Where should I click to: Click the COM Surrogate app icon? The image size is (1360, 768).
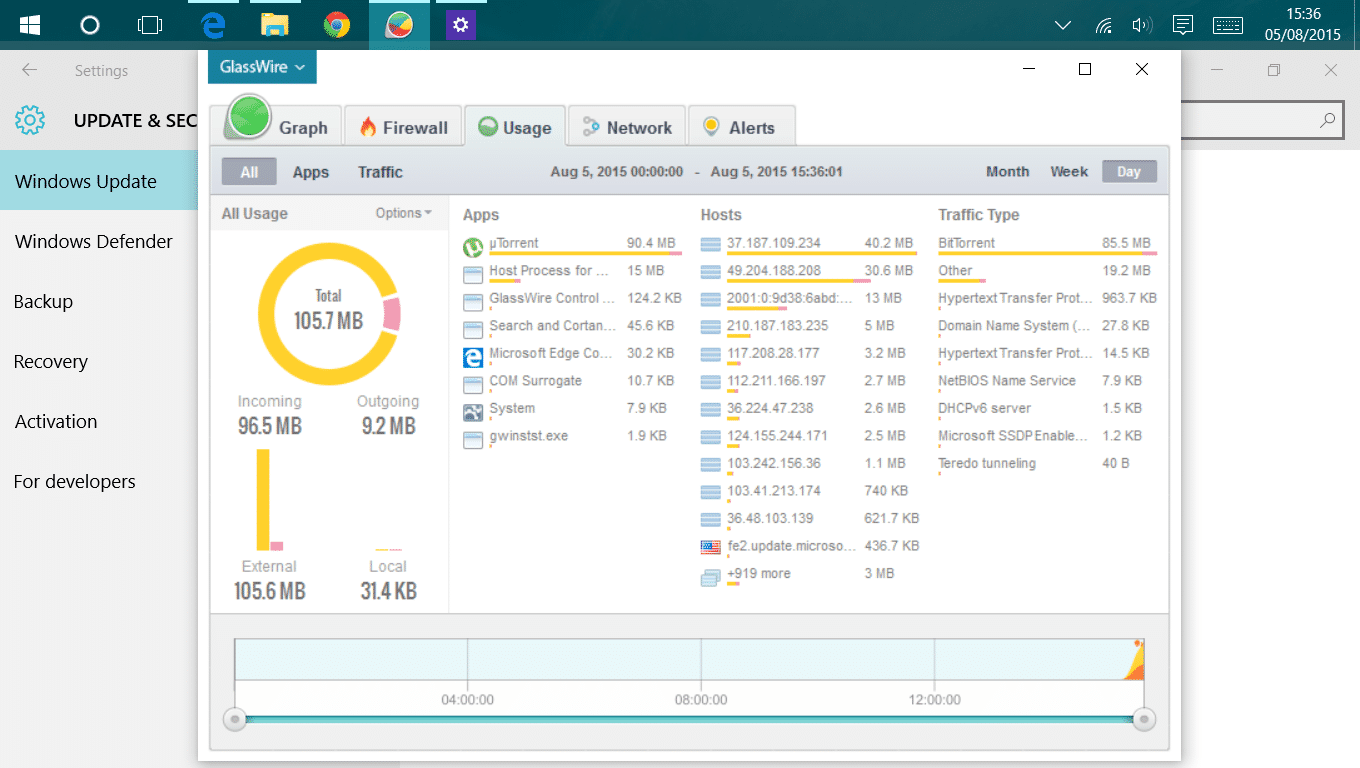473,385
